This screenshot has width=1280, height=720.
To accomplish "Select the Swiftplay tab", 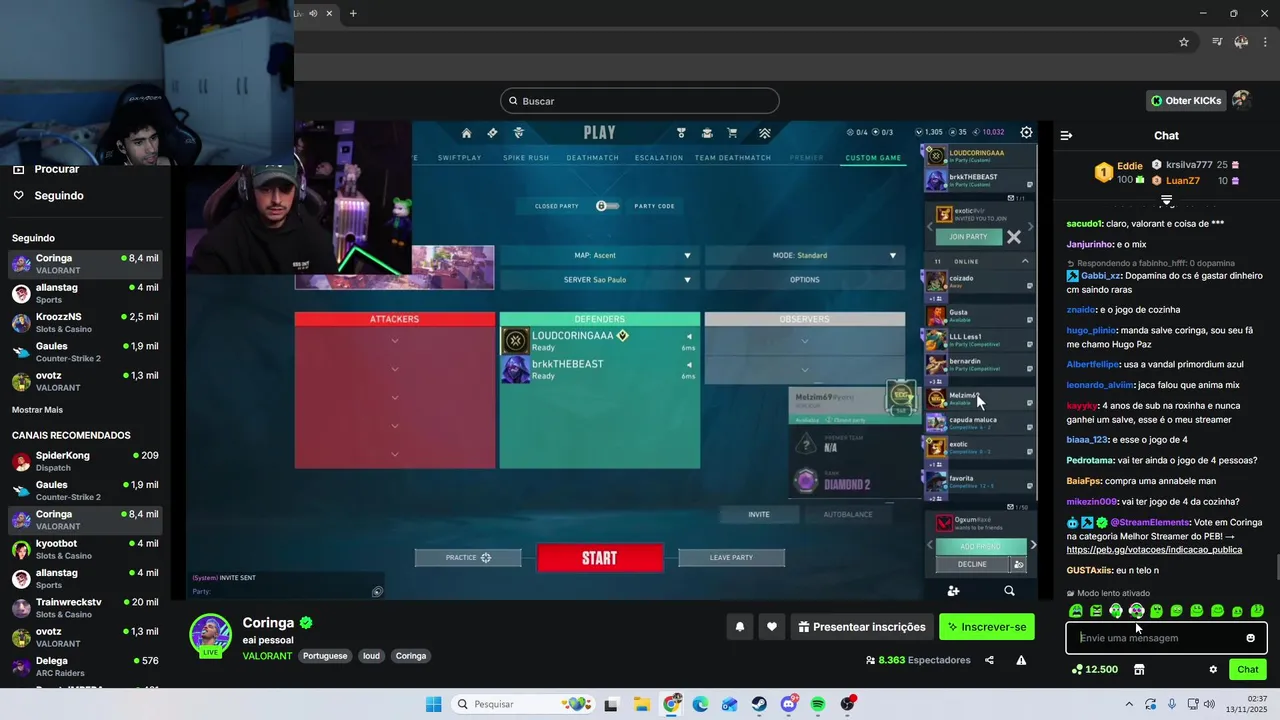I will (x=460, y=158).
